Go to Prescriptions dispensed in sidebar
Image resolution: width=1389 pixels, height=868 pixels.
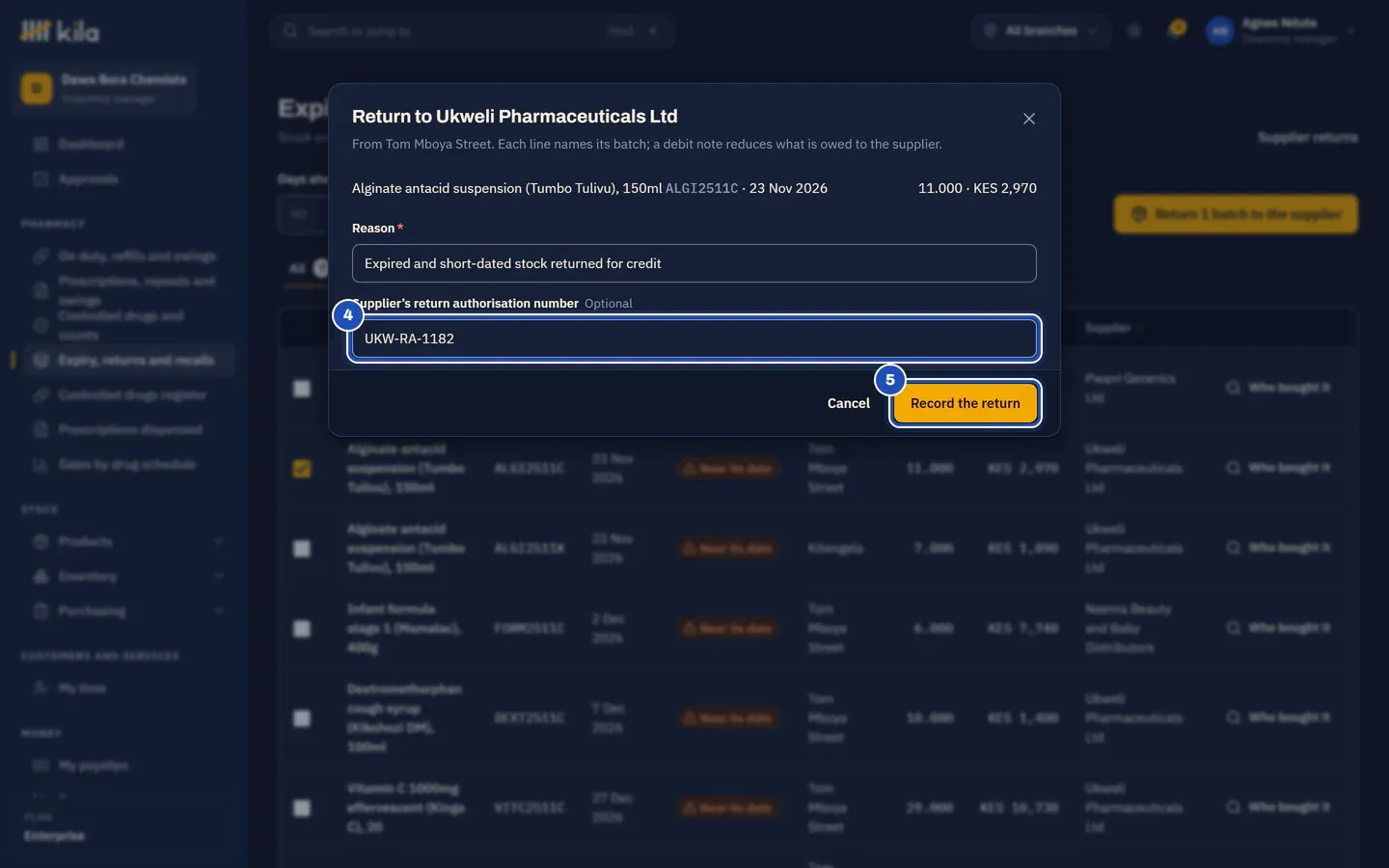(x=130, y=430)
